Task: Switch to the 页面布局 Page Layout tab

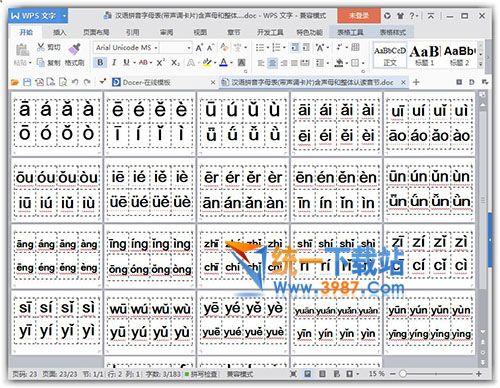Action: point(96,32)
